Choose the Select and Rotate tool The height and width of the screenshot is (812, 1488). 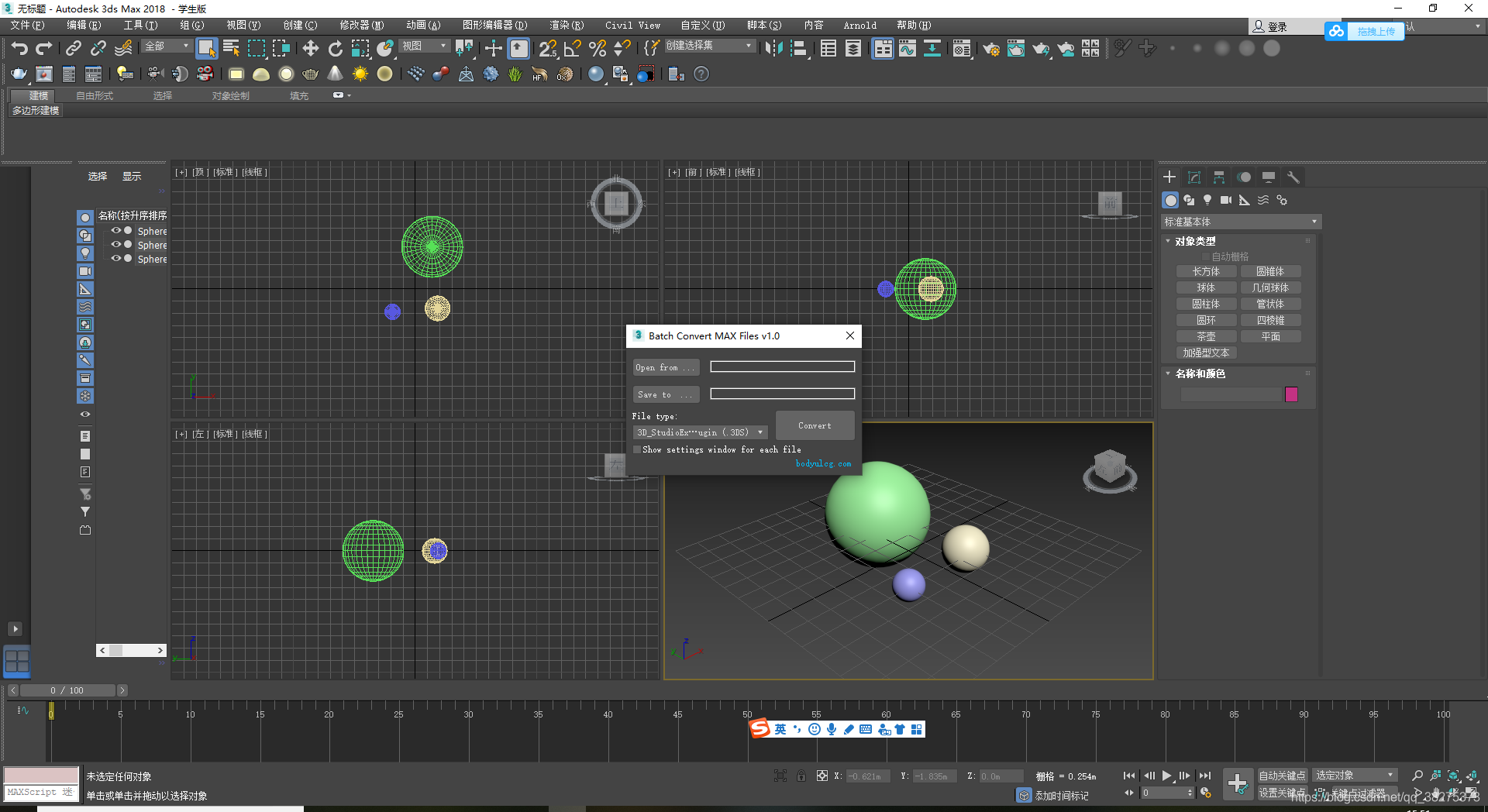tap(336, 49)
